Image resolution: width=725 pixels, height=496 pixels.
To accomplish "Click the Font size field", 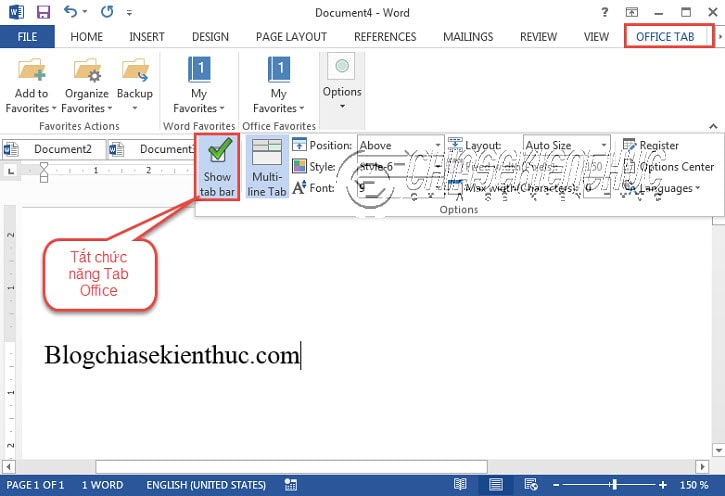I will (x=400, y=188).
